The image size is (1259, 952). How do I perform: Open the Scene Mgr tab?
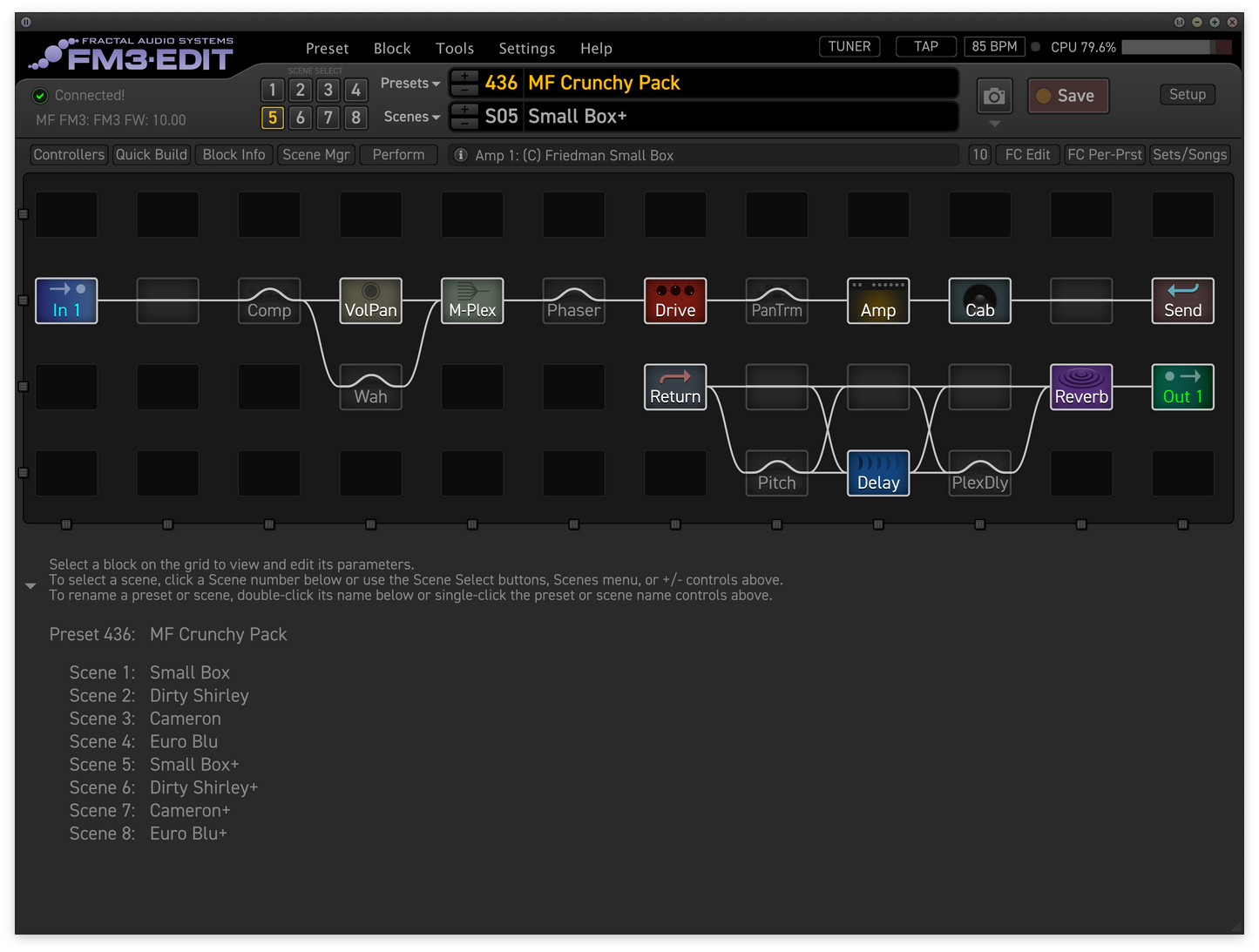[x=315, y=155]
